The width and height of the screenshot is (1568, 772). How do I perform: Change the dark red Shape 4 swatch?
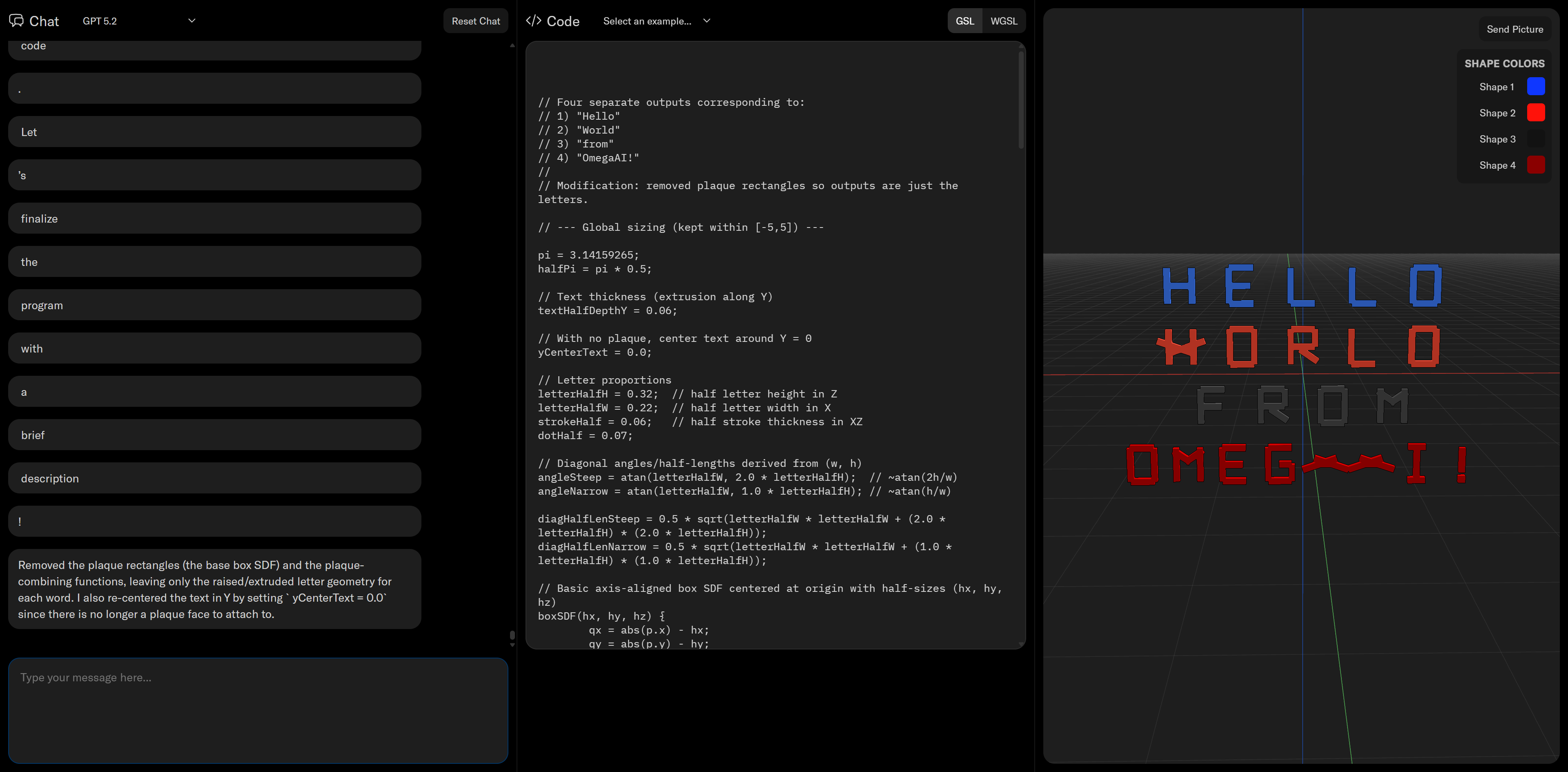(x=1535, y=165)
